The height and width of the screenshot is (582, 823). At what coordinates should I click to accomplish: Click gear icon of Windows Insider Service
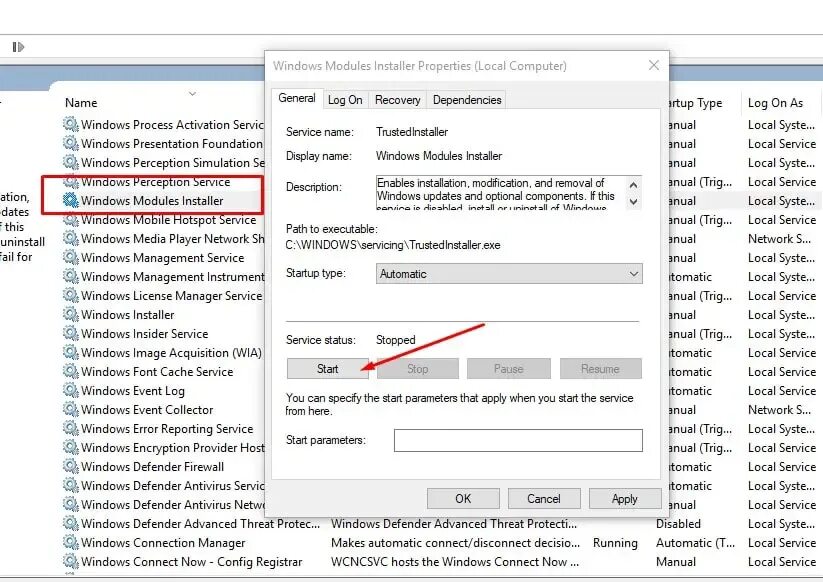click(x=70, y=333)
